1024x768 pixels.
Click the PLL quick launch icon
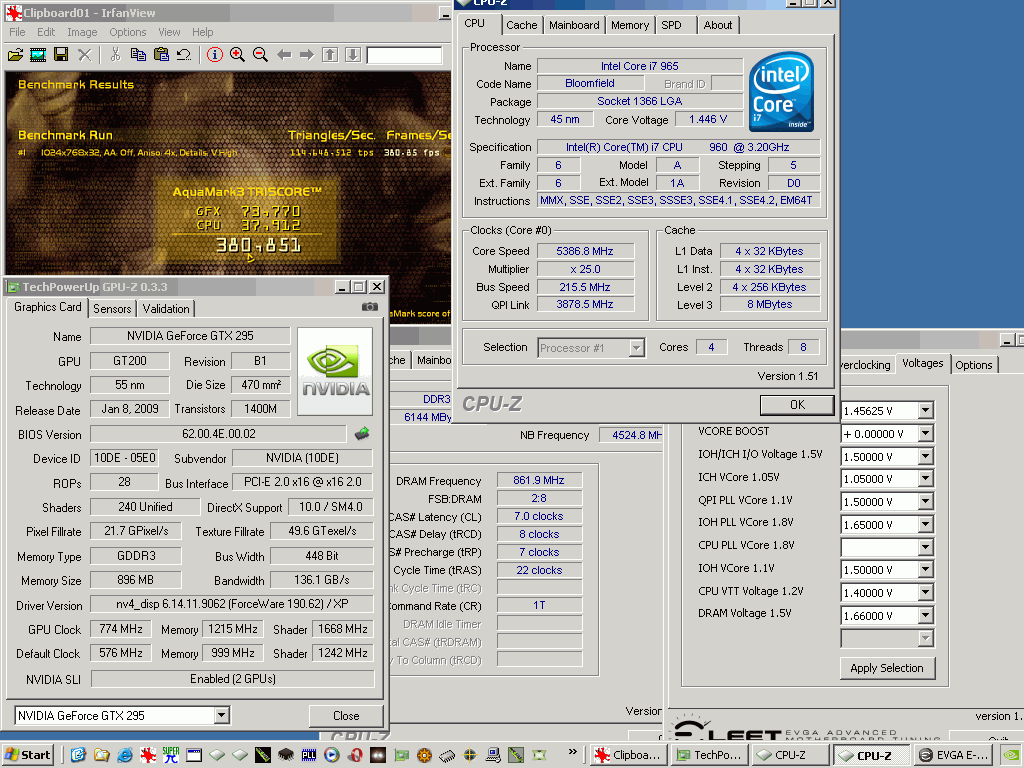pos(309,756)
